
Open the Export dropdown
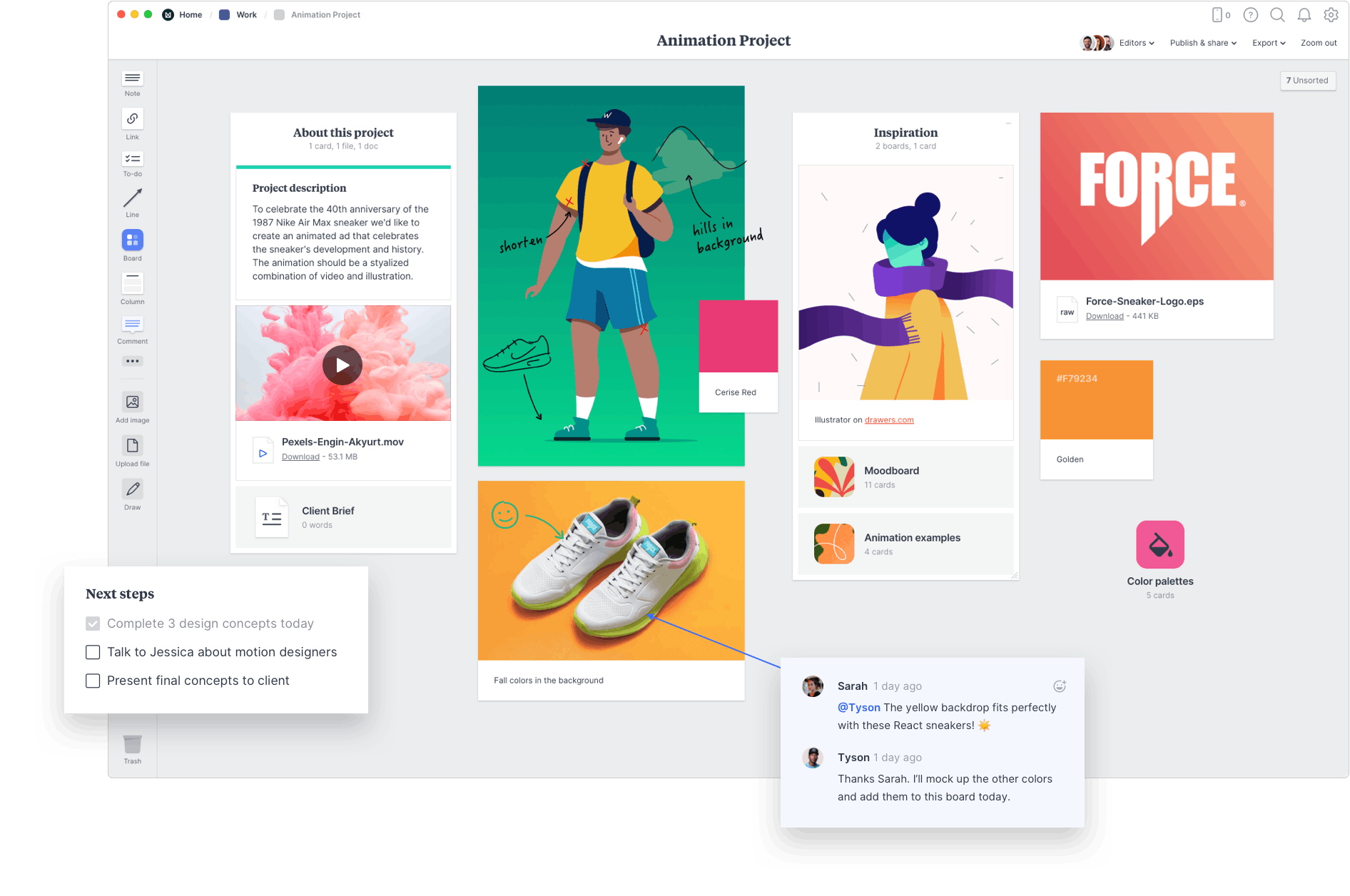[1269, 43]
